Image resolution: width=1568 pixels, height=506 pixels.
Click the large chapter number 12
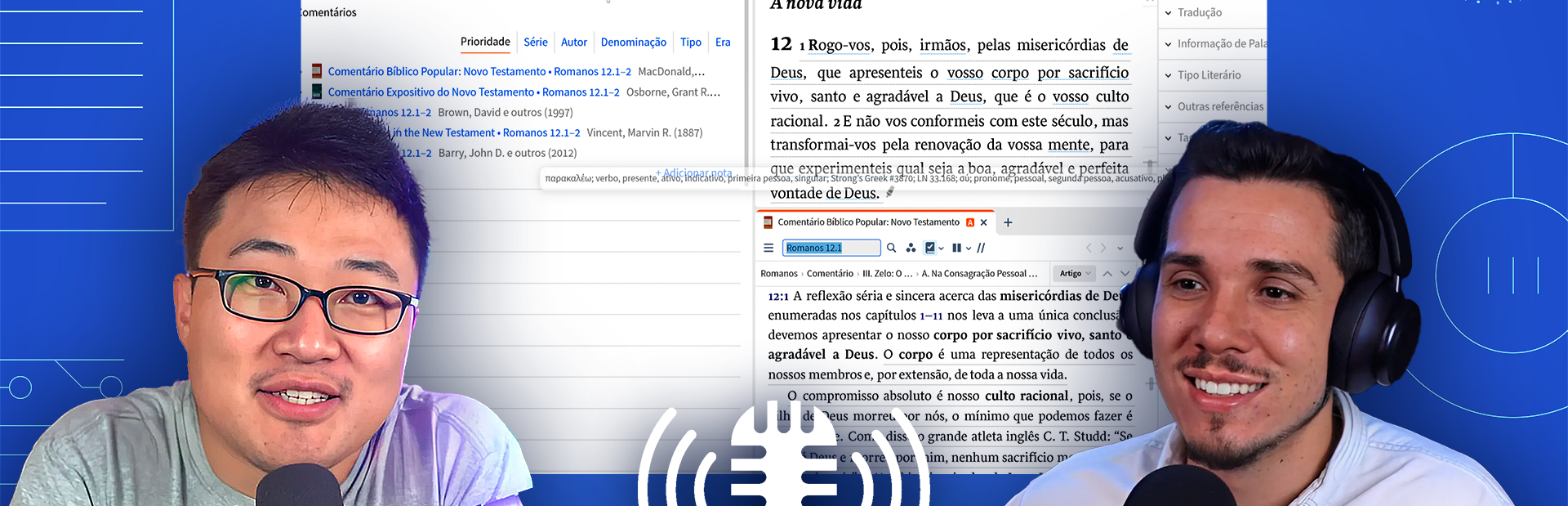pyautogui.click(x=782, y=43)
